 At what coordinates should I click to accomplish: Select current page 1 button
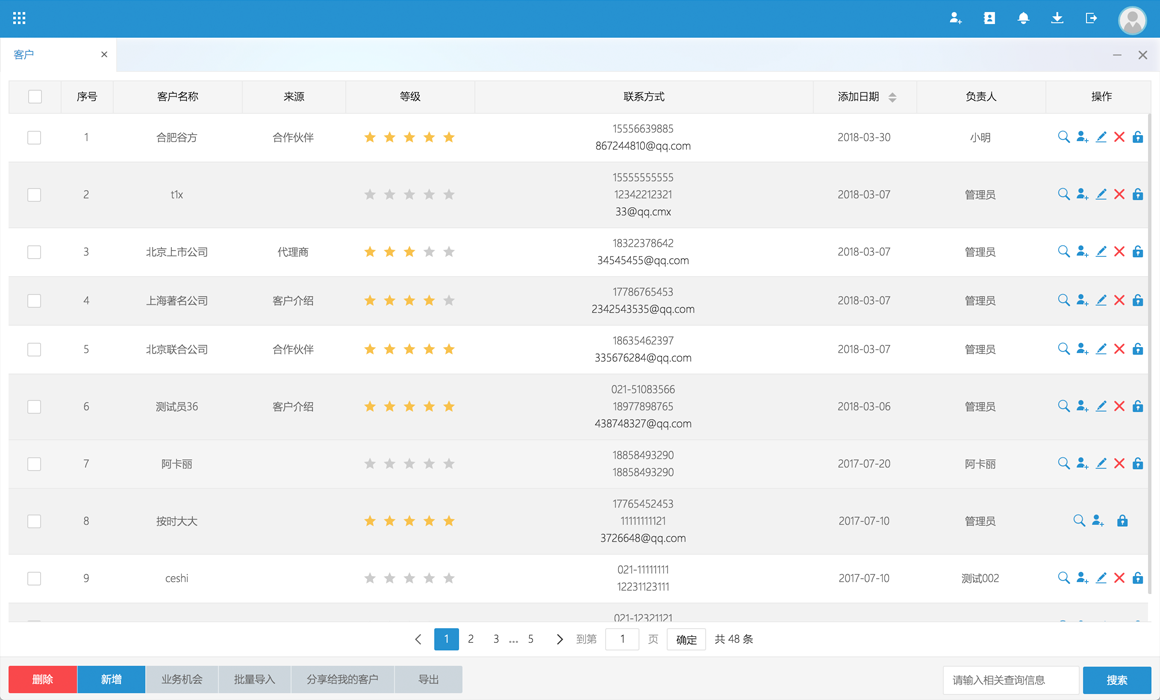point(446,639)
